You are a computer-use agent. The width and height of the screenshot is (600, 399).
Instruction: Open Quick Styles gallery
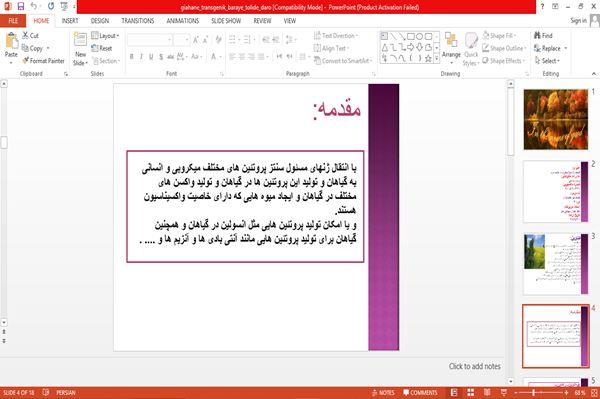point(471,49)
